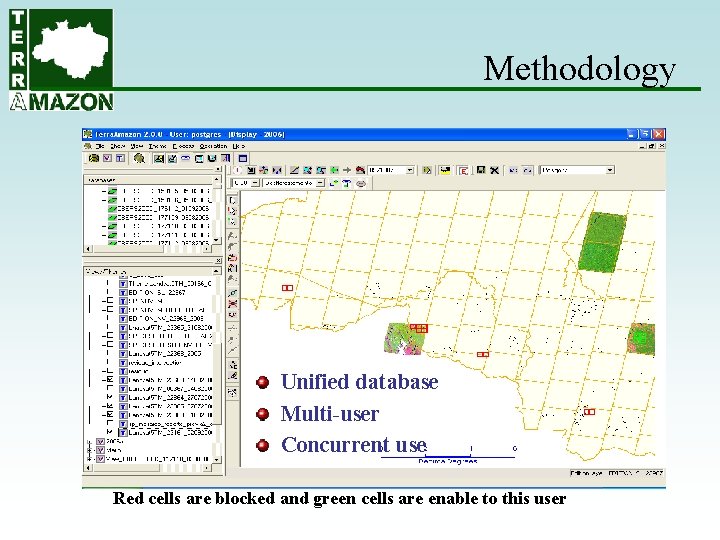Toggle checkbox beside LandsatTM_00367 theme
This screenshot has width=720, height=540.
point(109,388)
